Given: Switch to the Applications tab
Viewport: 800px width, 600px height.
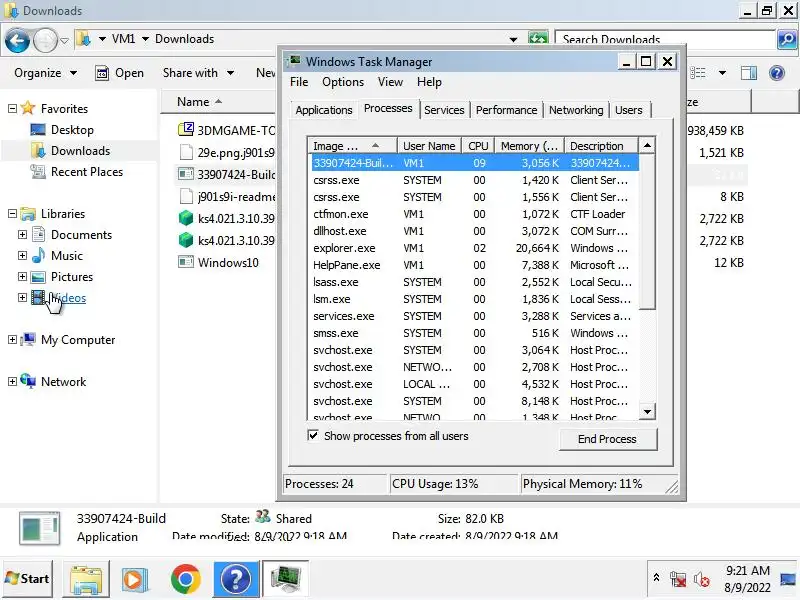Looking at the screenshot, I should click(x=323, y=110).
